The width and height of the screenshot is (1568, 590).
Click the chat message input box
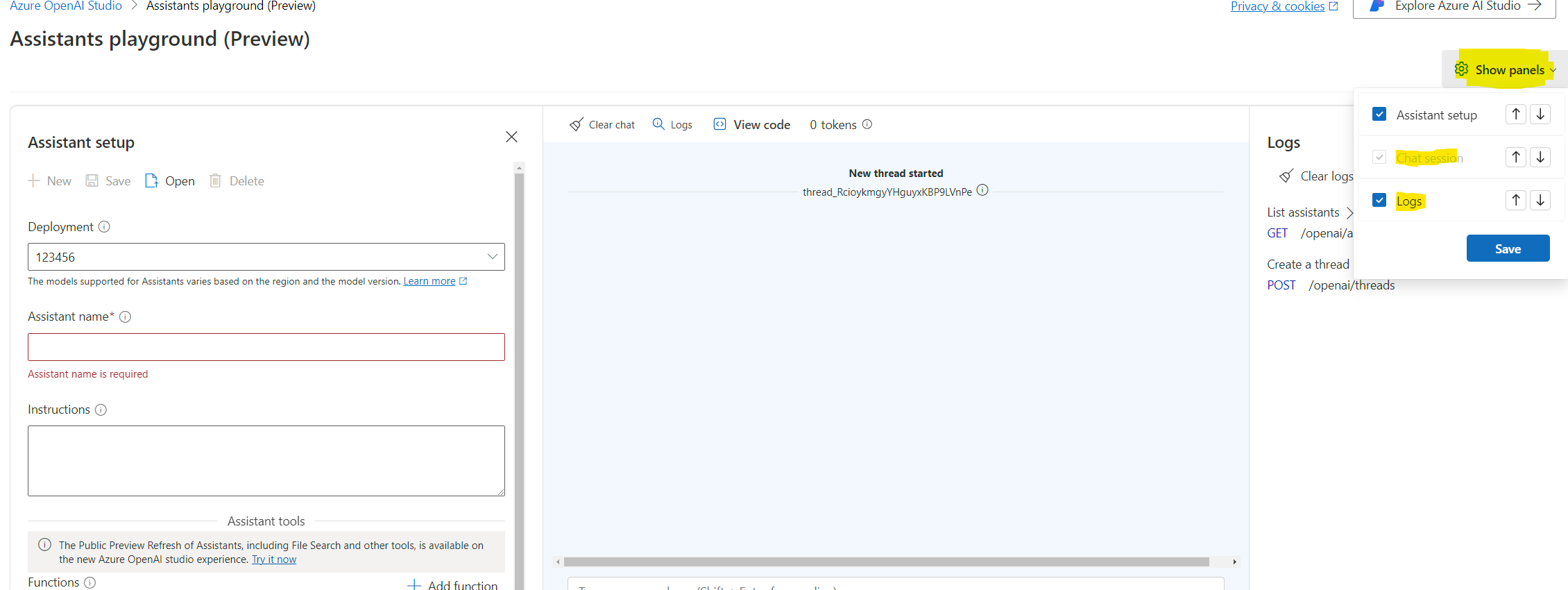(896, 584)
